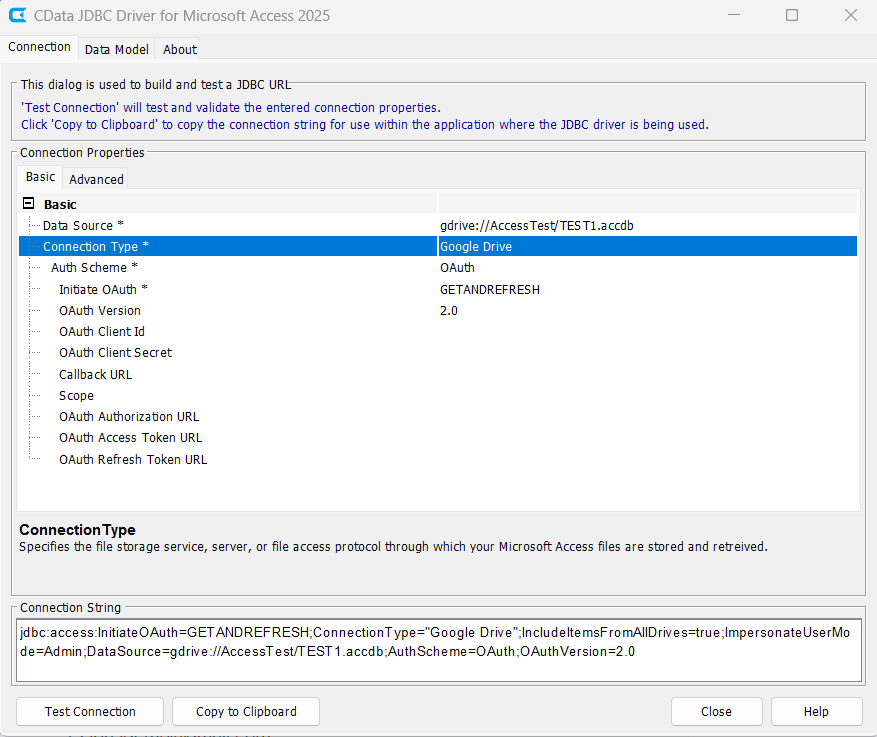Edit the Auth Scheme value OAuth
The height and width of the screenshot is (737, 877).
tap(646, 268)
